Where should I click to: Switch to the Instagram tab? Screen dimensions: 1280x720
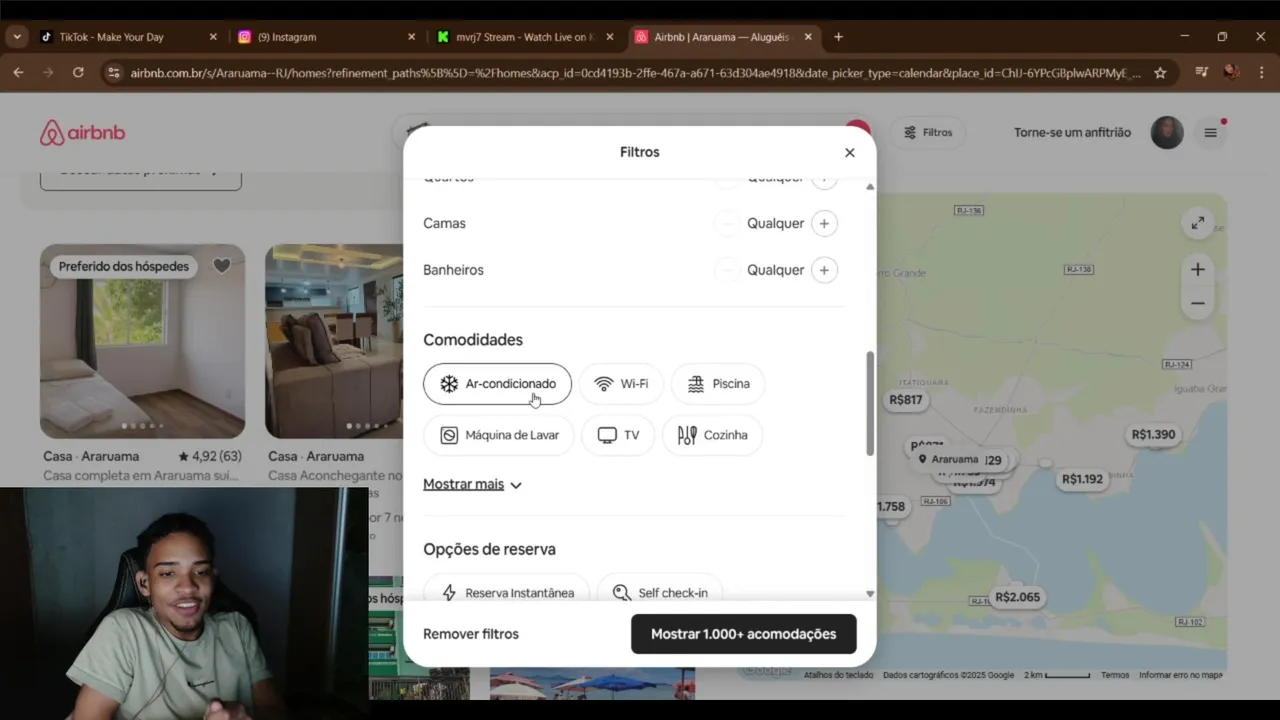pos(320,37)
